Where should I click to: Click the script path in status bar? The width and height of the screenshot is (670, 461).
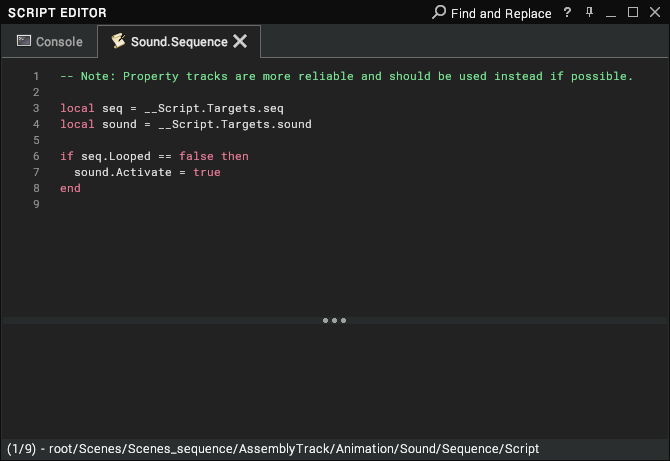click(x=294, y=449)
